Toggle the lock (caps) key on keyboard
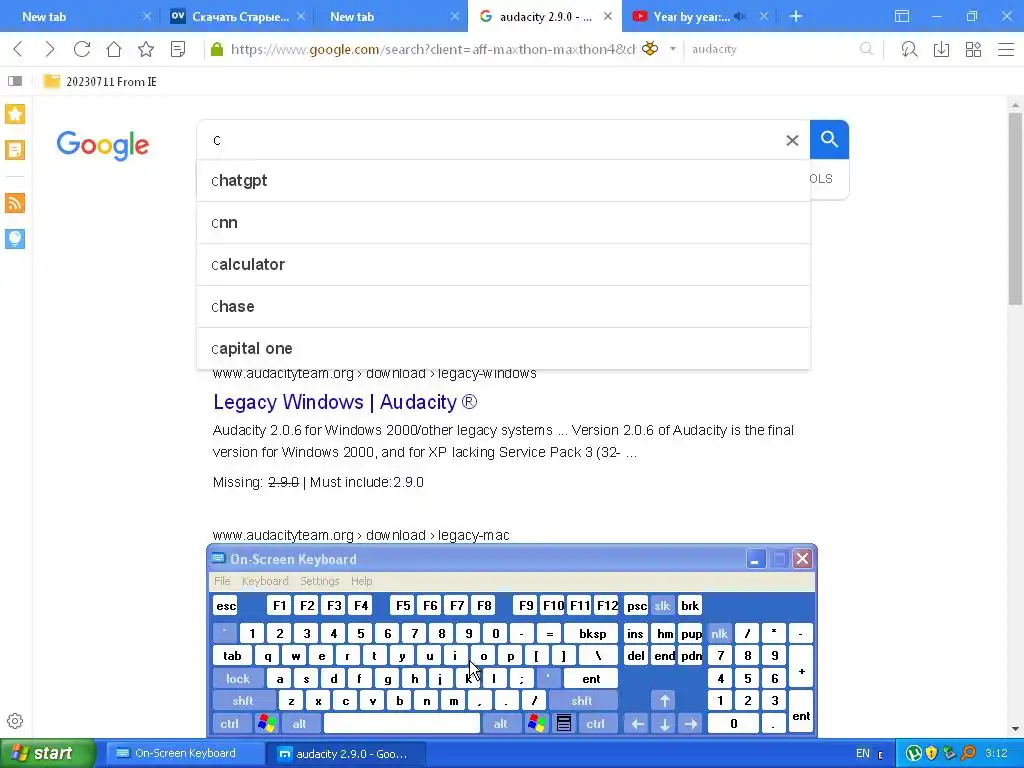1024x768 pixels. pyautogui.click(x=238, y=679)
